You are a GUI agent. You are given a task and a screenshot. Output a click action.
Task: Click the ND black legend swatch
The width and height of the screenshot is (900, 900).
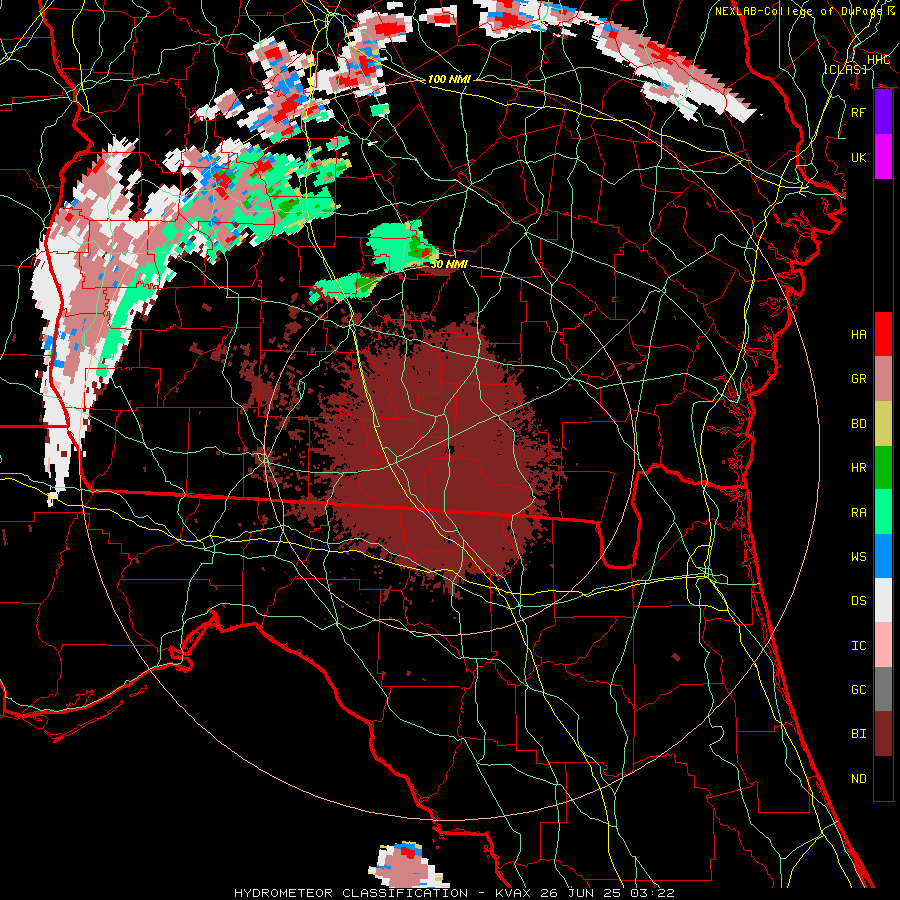883,778
